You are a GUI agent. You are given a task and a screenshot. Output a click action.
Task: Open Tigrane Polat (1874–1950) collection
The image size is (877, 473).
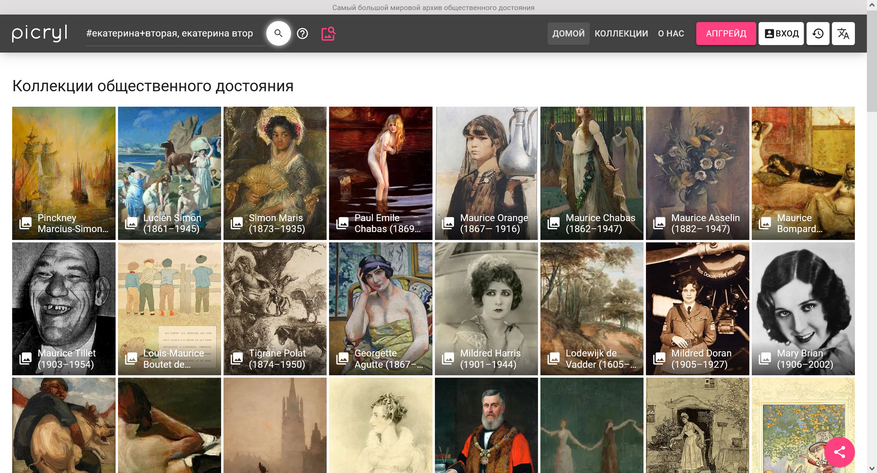tap(275, 309)
